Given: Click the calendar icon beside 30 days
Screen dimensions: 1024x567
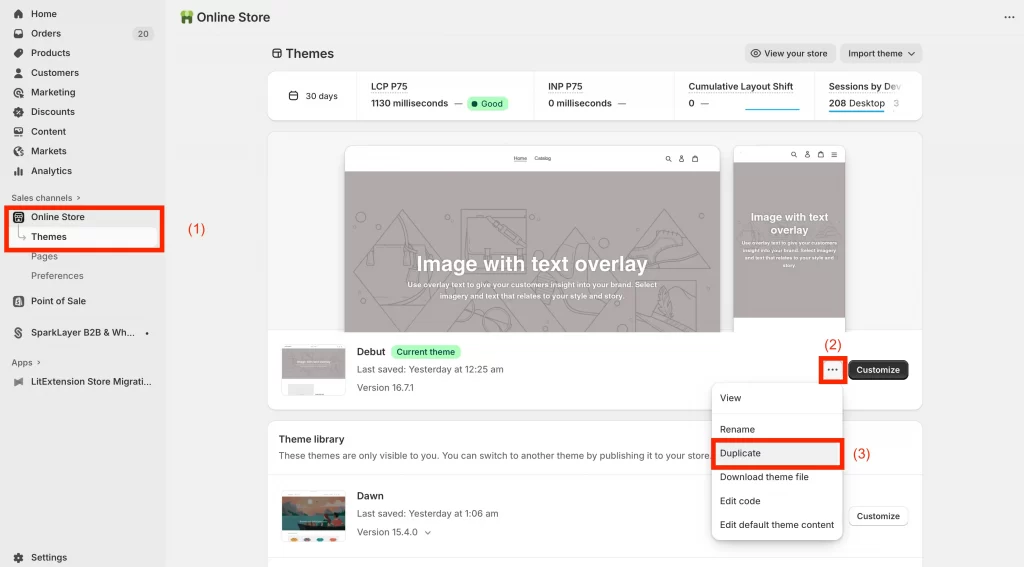Looking at the screenshot, I should click(293, 96).
